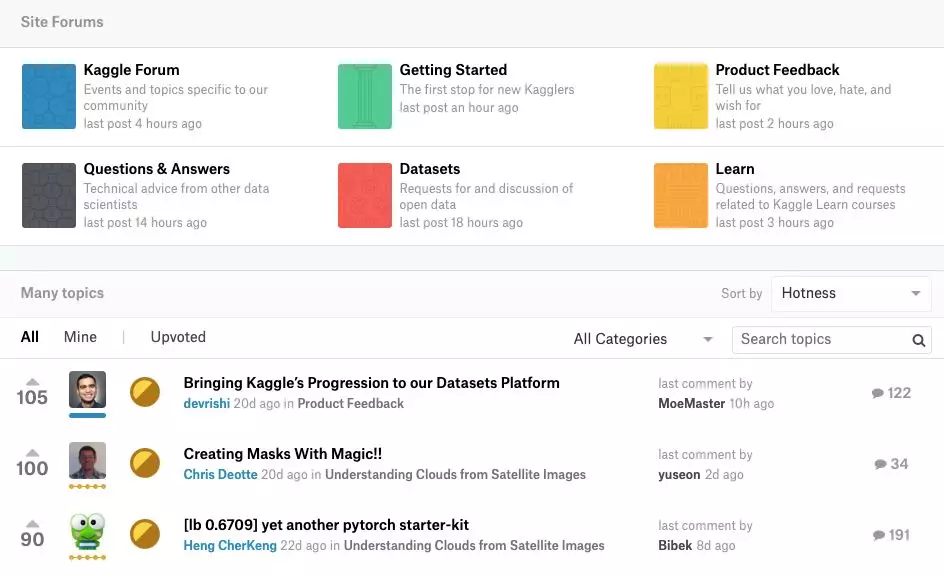Open 'Understanding Clouds' link under Chris Deotte's topic
This screenshot has width=944, height=577.
pyautogui.click(x=455, y=475)
